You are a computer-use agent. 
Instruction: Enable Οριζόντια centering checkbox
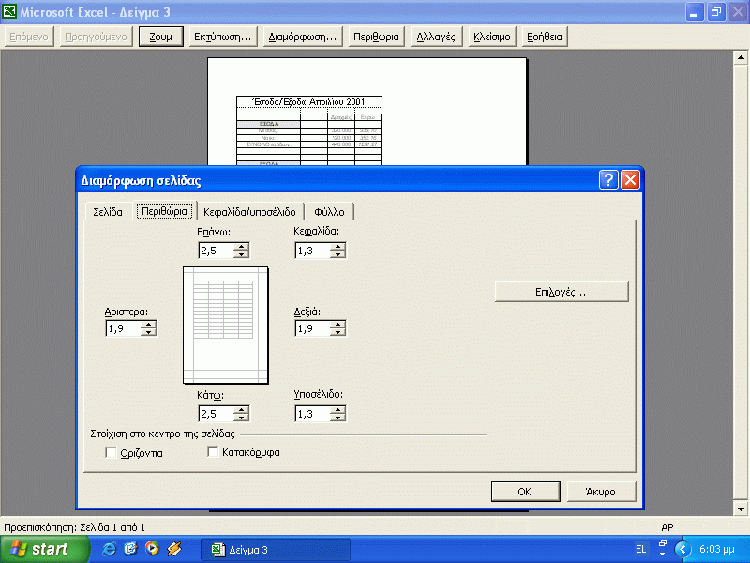click(x=111, y=453)
